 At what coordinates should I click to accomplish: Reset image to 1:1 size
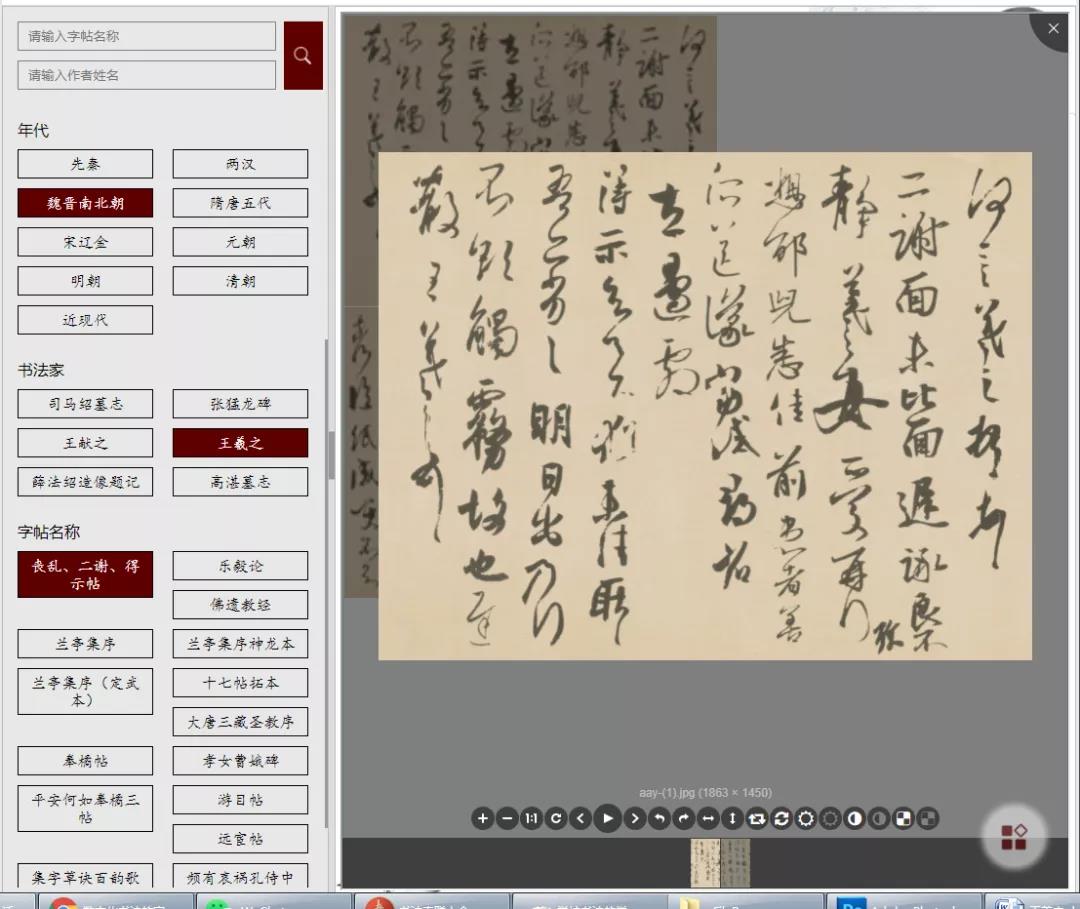532,819
